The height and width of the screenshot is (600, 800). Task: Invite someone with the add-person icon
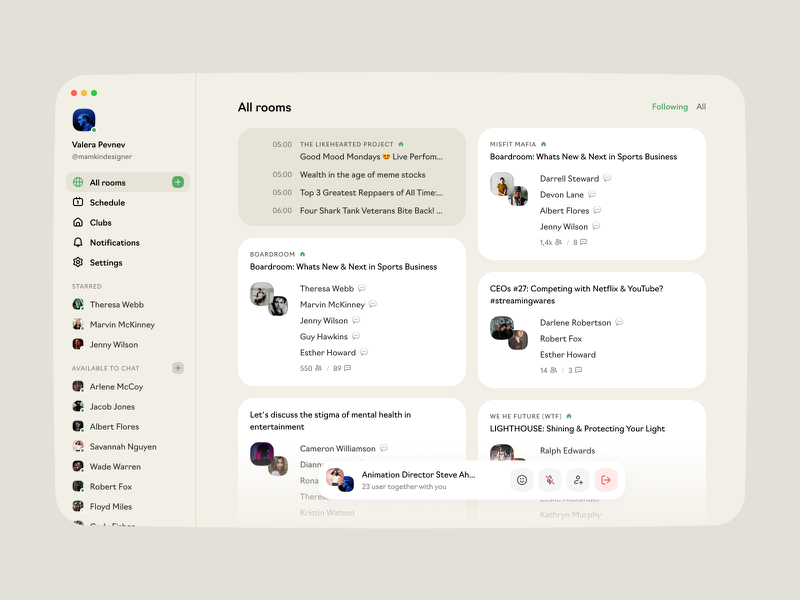click(x=577, y=480)
